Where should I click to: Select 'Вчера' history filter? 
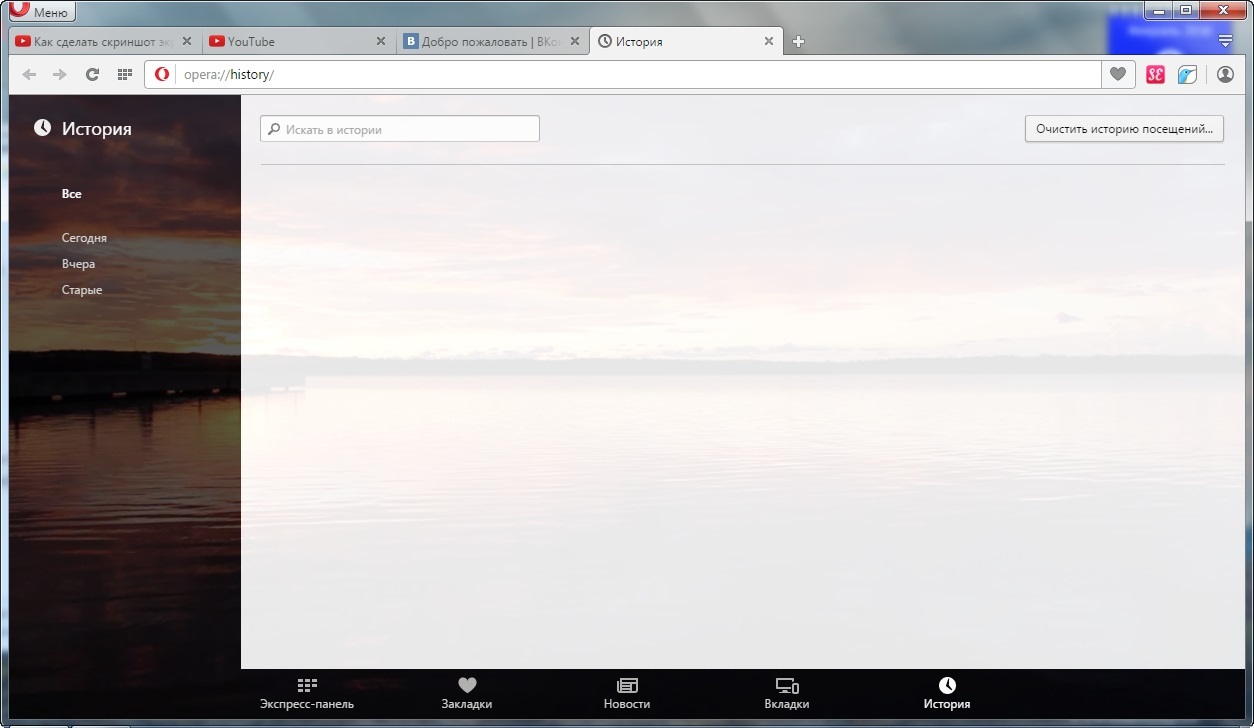(78, 264)
